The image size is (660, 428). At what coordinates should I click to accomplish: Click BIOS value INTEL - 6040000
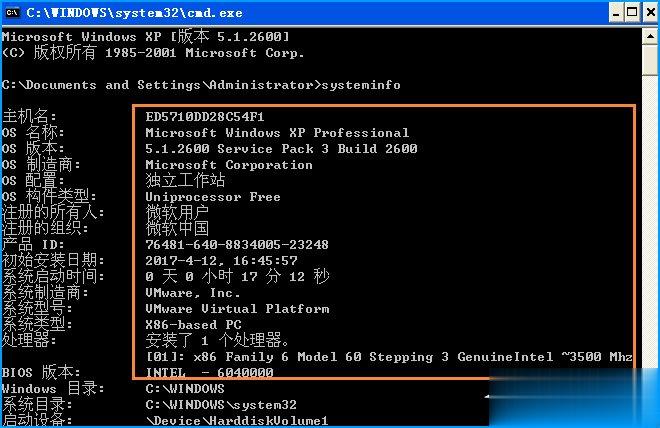[209, 372]
